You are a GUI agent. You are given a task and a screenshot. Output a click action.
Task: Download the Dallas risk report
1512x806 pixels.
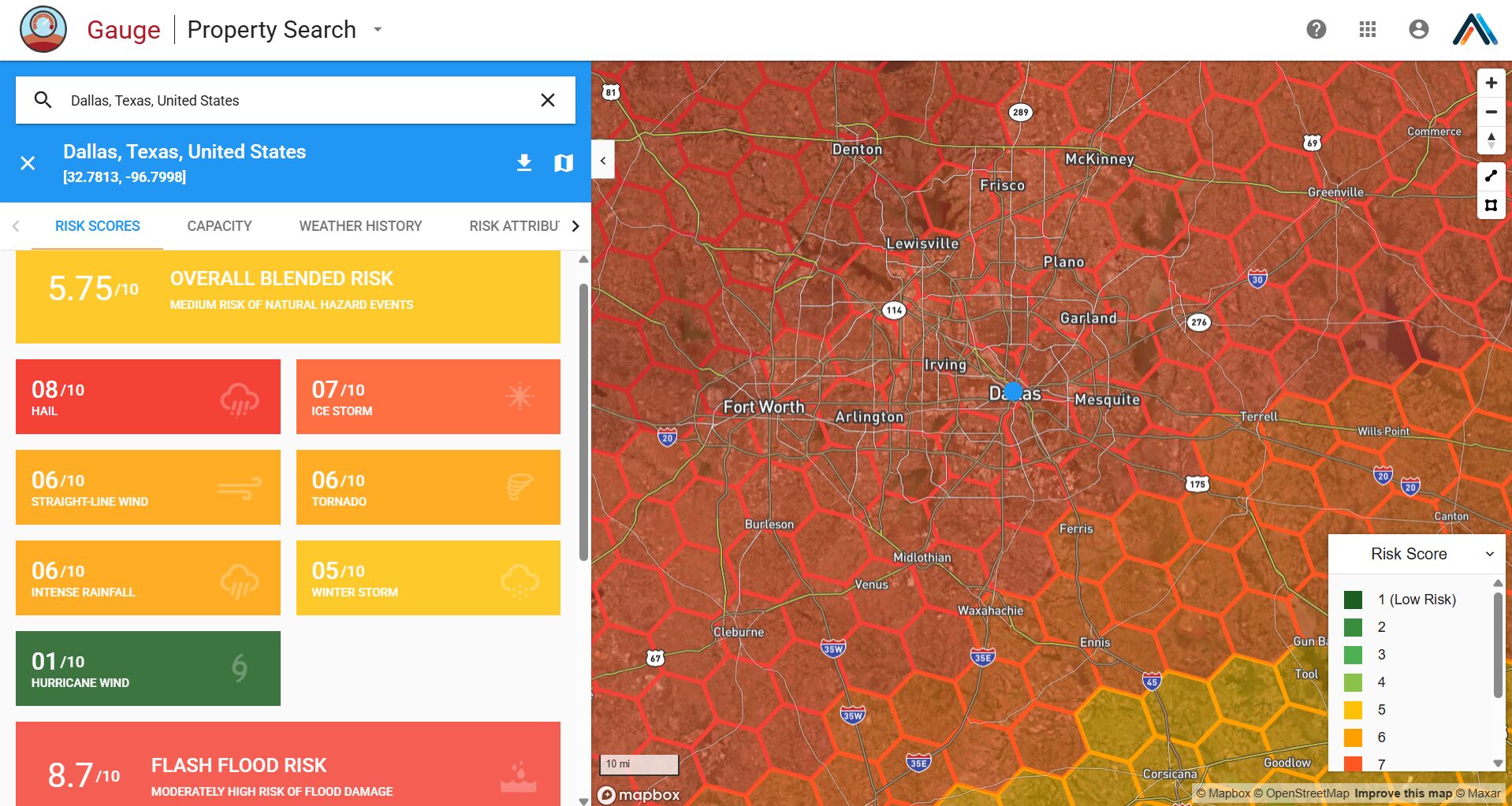pos(524,163)
